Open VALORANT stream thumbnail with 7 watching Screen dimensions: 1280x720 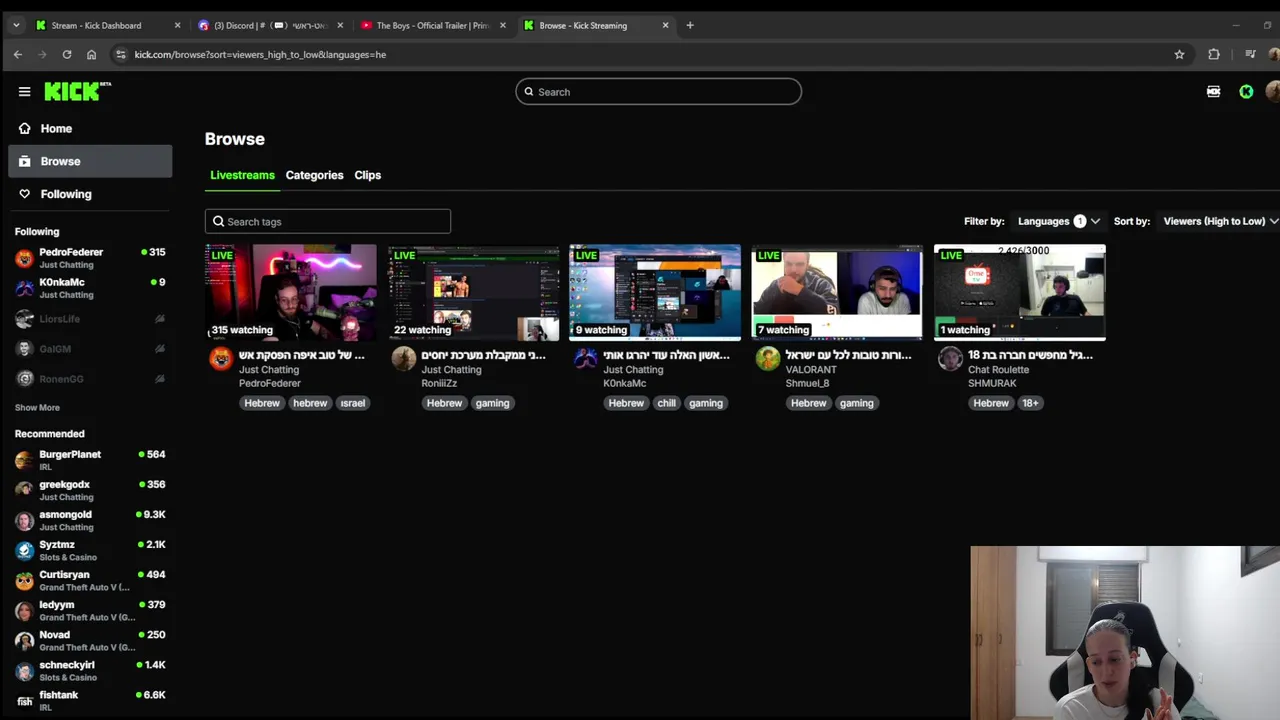tap(837, 292)
